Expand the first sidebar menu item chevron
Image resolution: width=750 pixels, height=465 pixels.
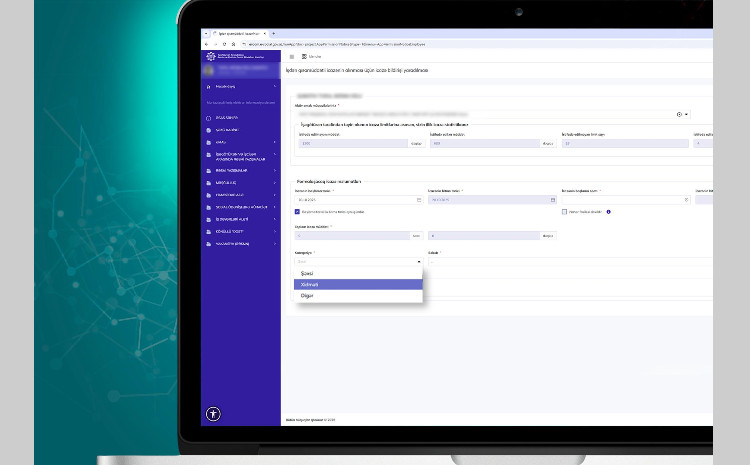pos(274,87)
